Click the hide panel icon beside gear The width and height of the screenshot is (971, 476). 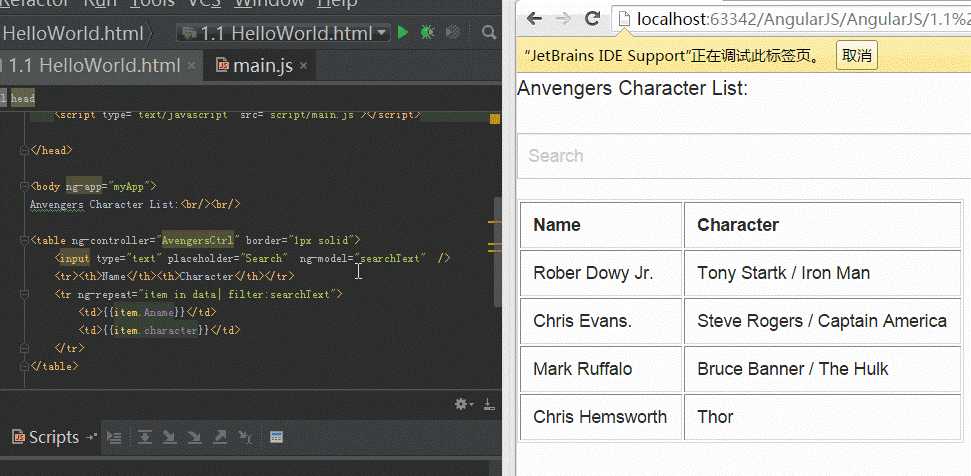point(489,404)
